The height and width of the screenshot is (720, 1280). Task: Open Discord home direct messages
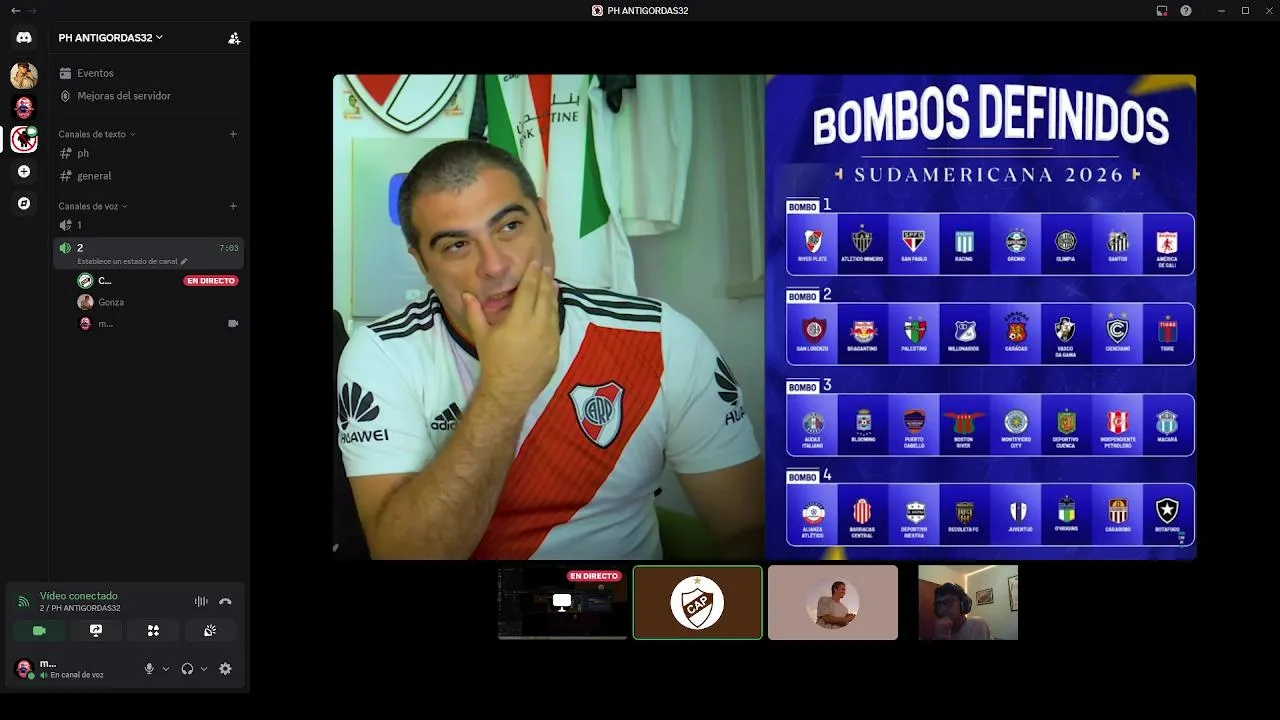click(24, 38)
